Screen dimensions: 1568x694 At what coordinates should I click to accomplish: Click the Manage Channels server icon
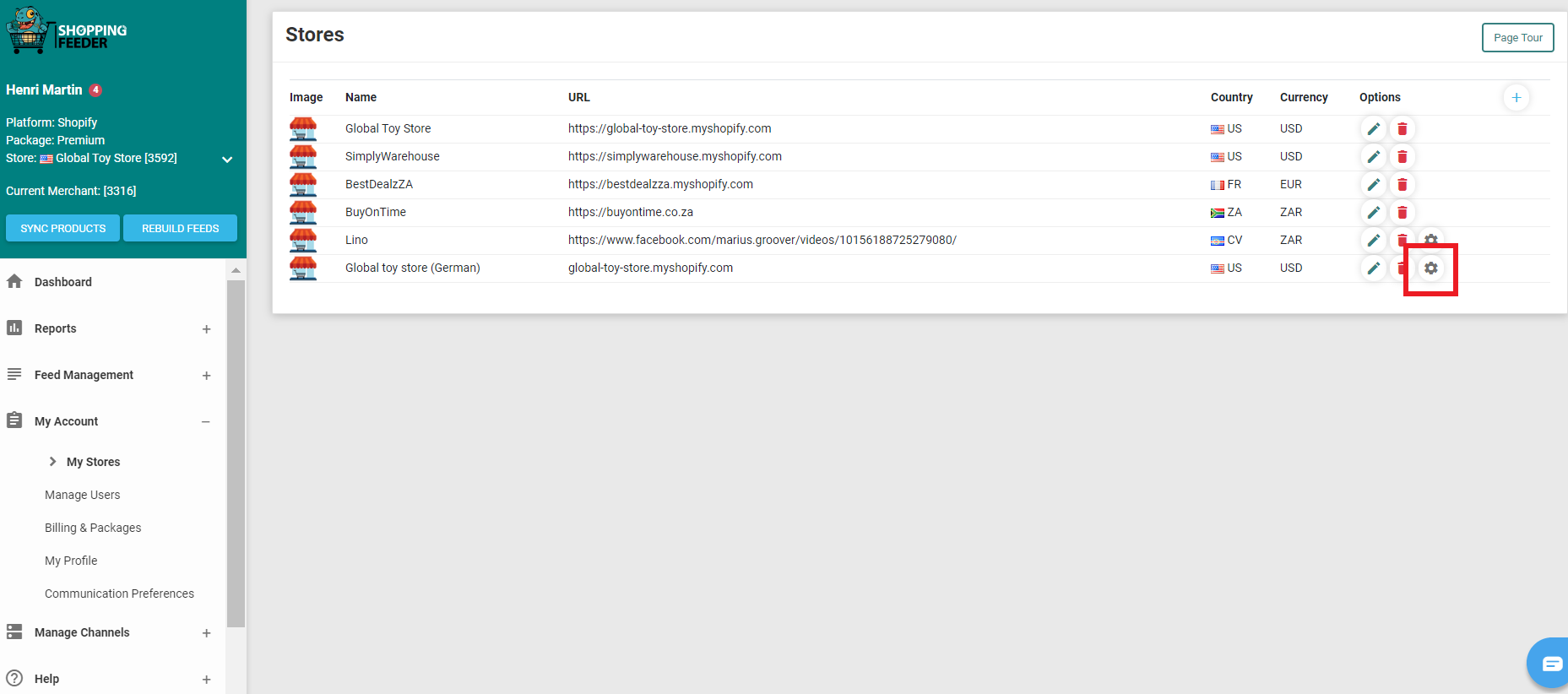pos(14,632)
